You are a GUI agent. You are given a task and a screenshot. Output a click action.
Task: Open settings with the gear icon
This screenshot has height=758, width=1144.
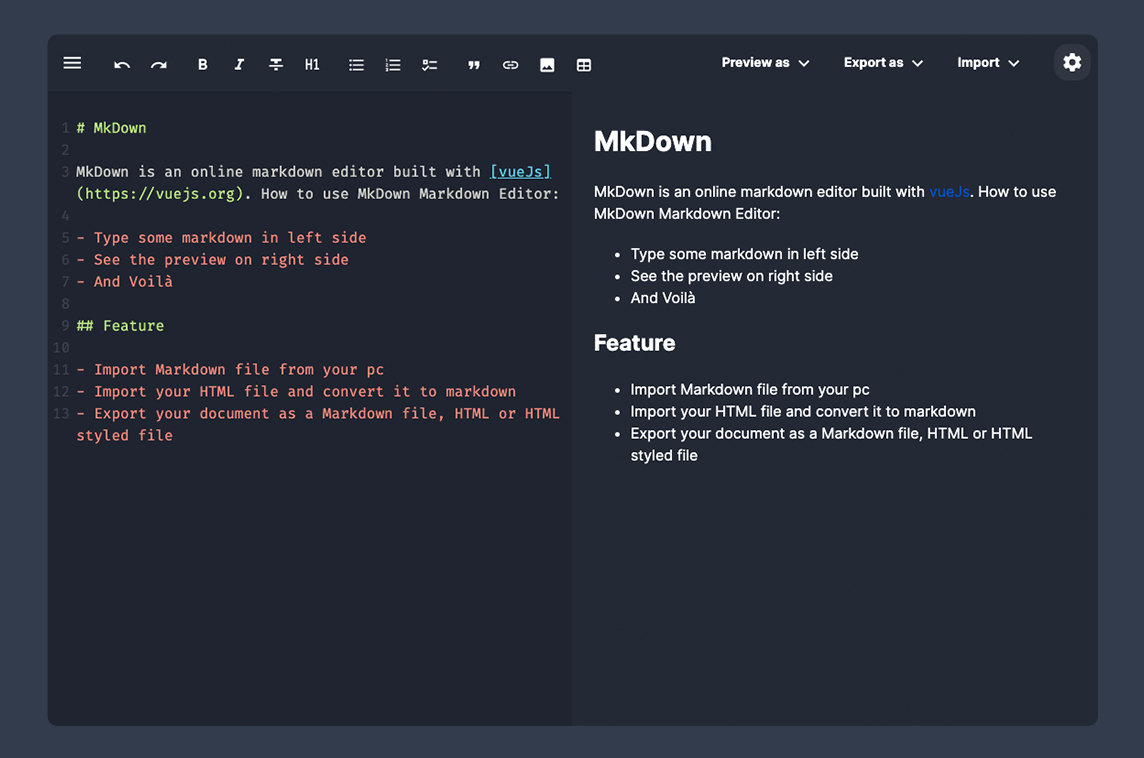pos(1072,63)
